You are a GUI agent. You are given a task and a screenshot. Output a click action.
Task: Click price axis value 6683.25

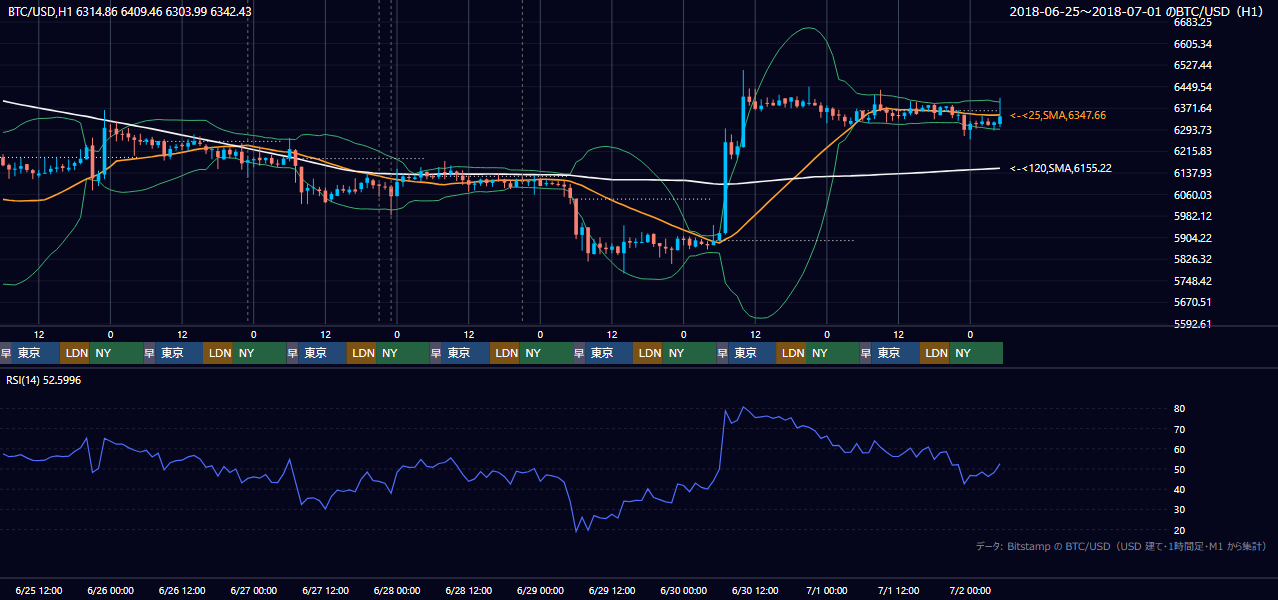pyautogui.click(x=1193, y=22)
